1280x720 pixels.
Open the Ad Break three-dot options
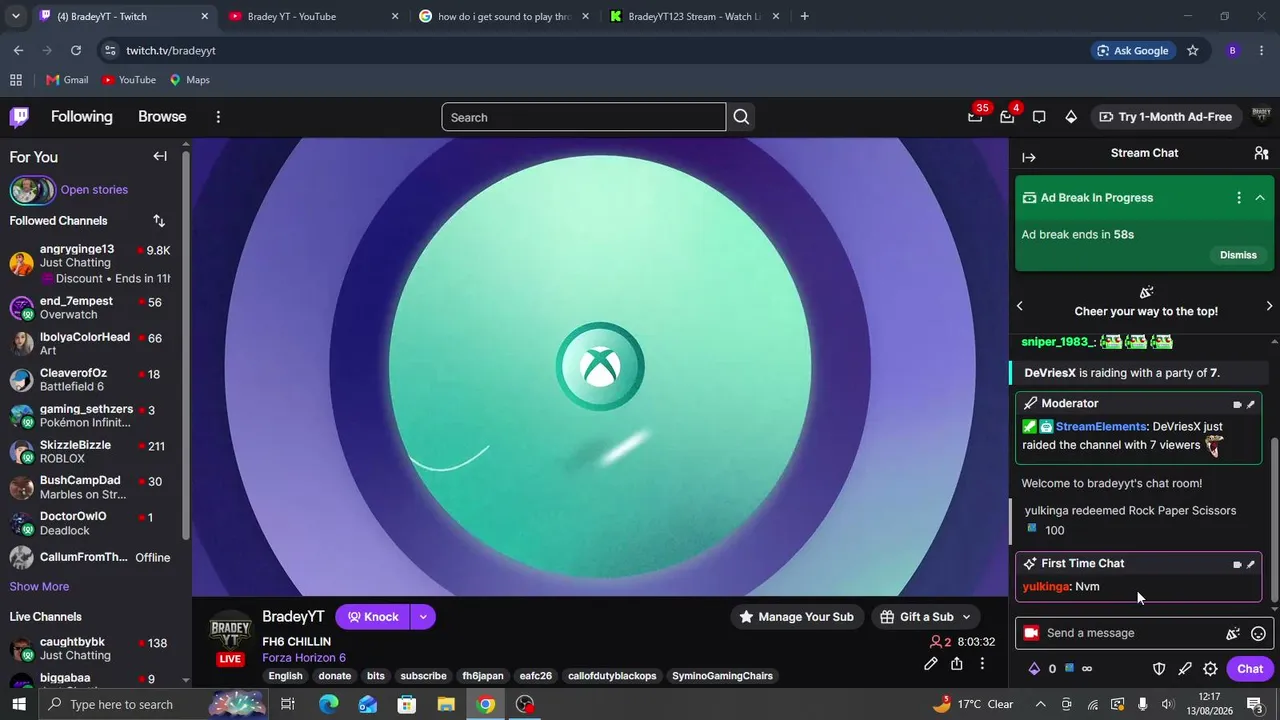point(1239,198)
